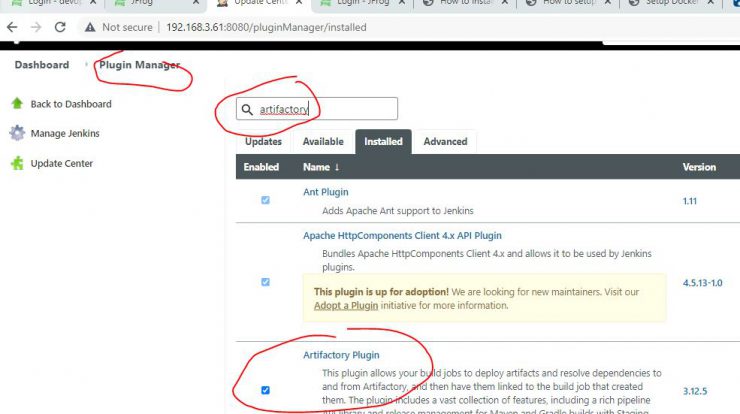Click the address bar URL
This screenshot has height=414, width=740.
pos(266,27)
